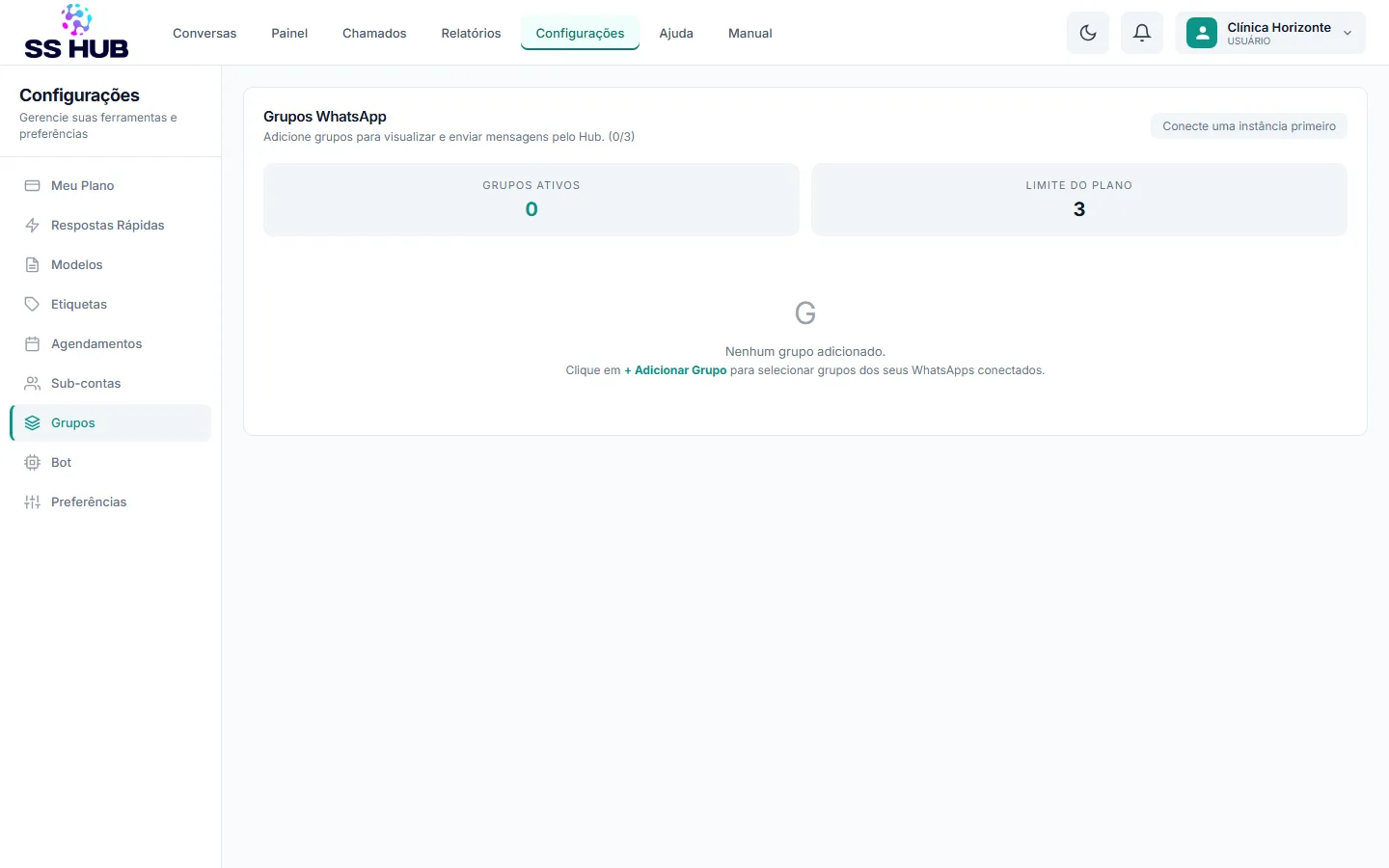This screenshot has height=868, width=1389.
Task: Select Grupos in the sidebar
Action: coord(111,422)
